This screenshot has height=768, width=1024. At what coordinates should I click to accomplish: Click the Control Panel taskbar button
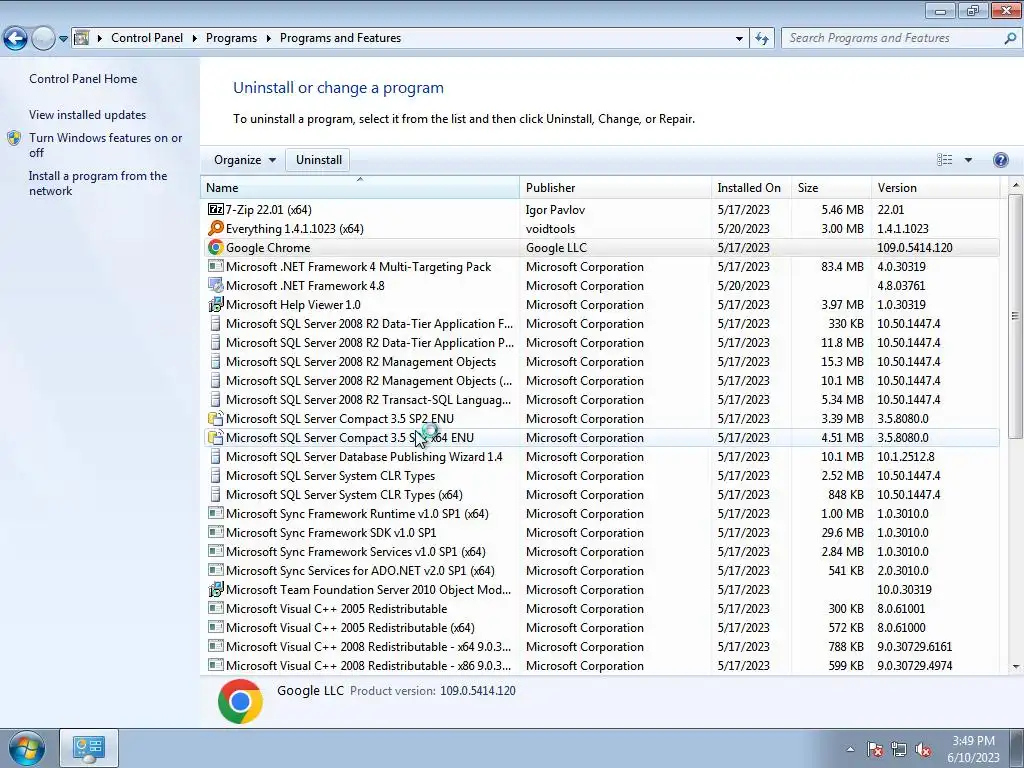[x=89, y=748]
